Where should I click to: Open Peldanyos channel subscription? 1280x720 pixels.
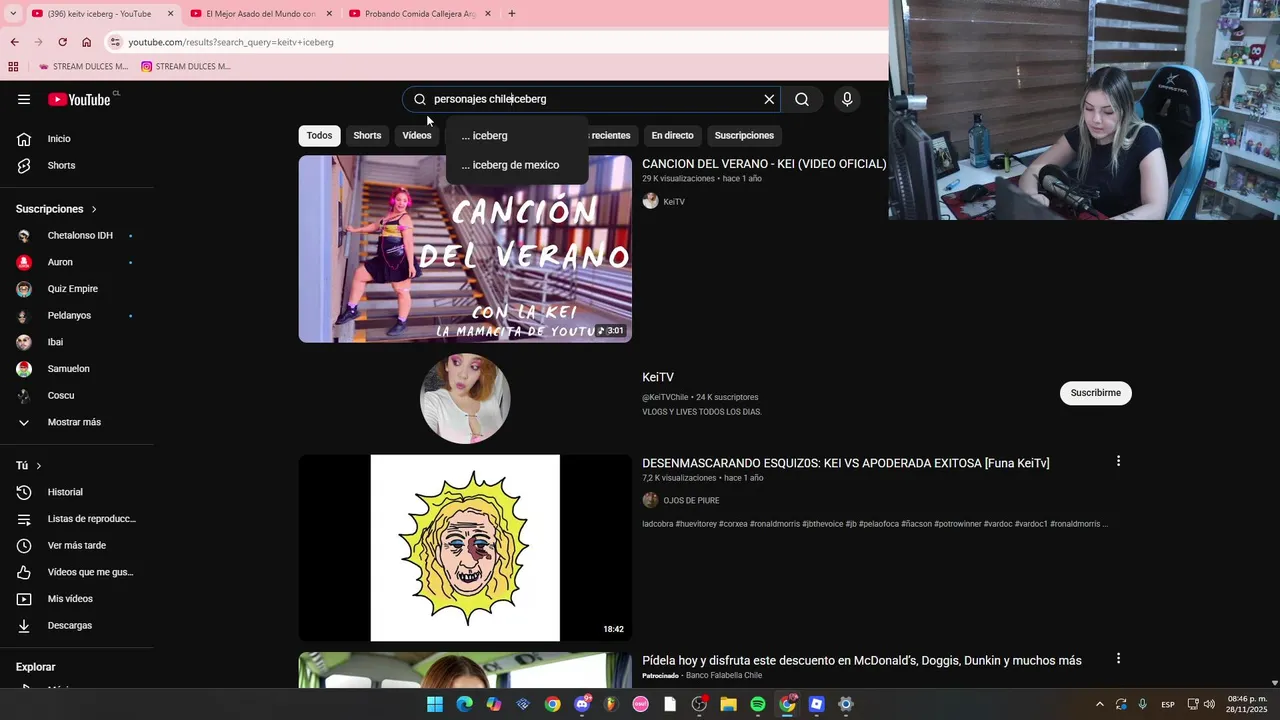tap(77, 316)
